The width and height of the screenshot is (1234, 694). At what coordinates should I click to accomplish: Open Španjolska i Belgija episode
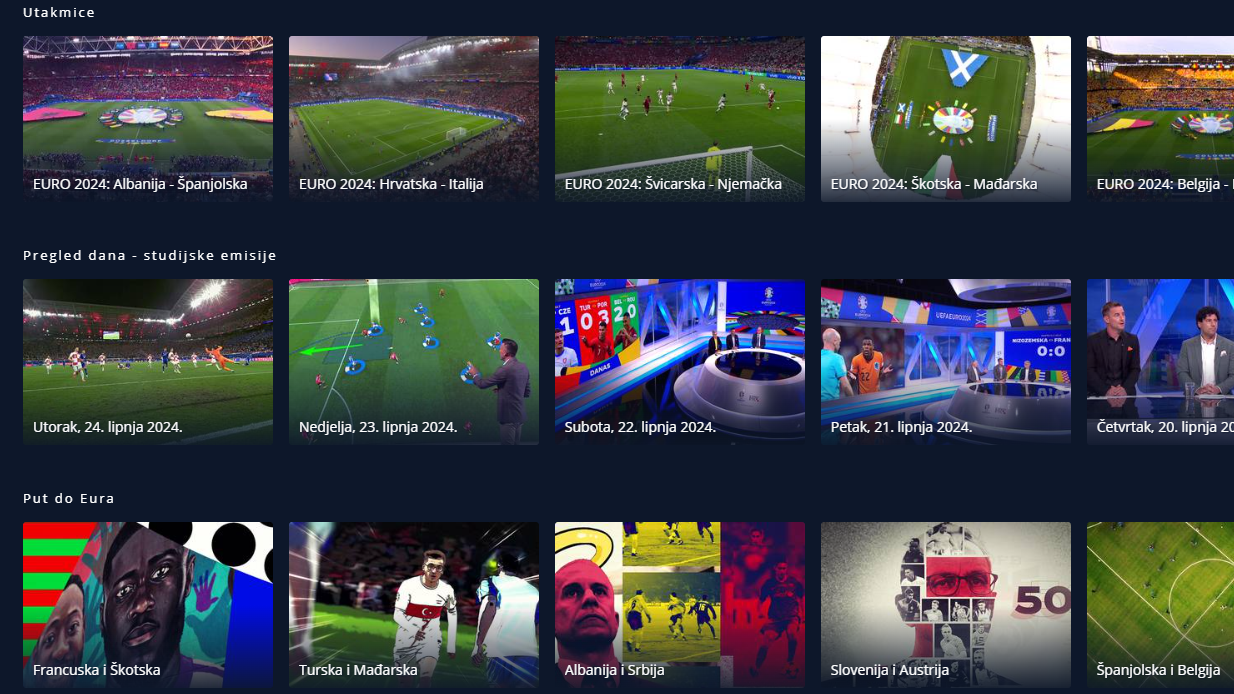1160,605
